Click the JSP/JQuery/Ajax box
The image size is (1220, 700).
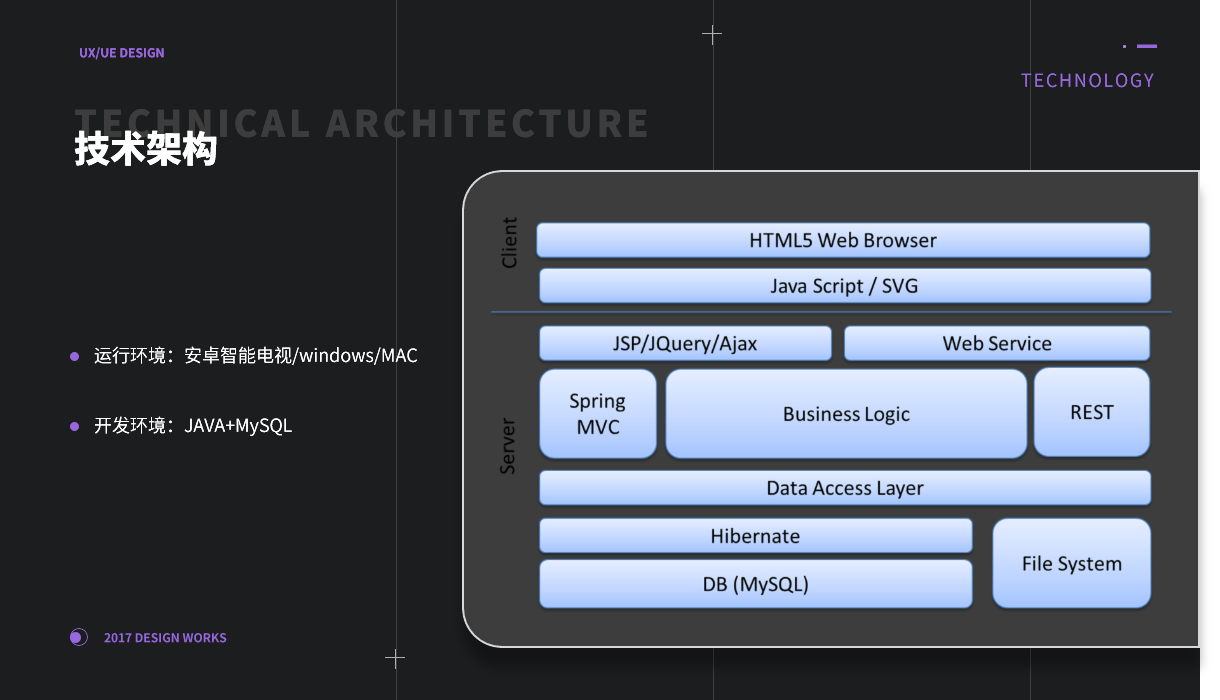[685, 343]
